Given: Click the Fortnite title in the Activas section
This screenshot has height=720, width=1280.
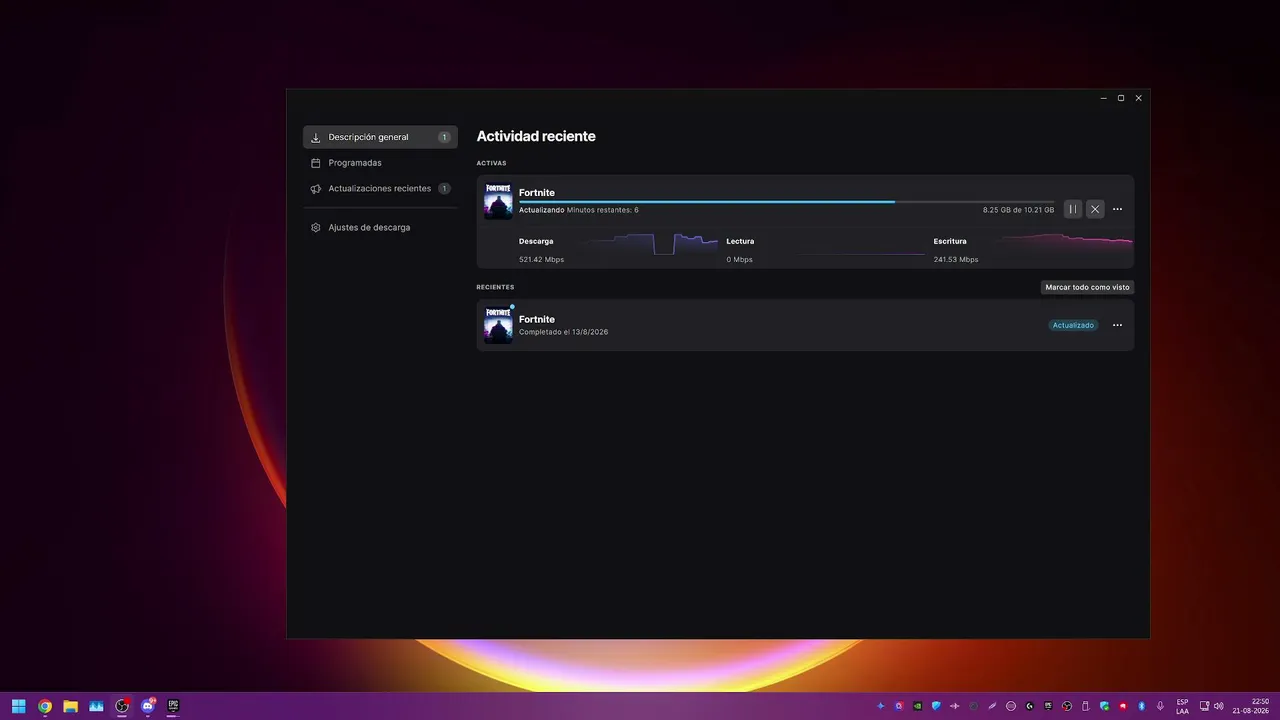Looking at the screenshot, I should 537,192.
